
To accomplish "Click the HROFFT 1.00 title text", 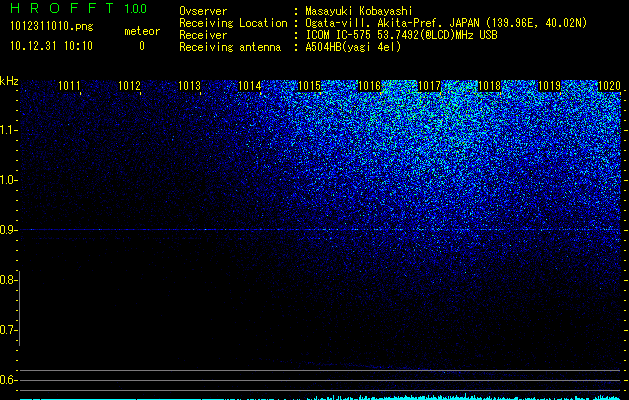I will tap(78, 8).
